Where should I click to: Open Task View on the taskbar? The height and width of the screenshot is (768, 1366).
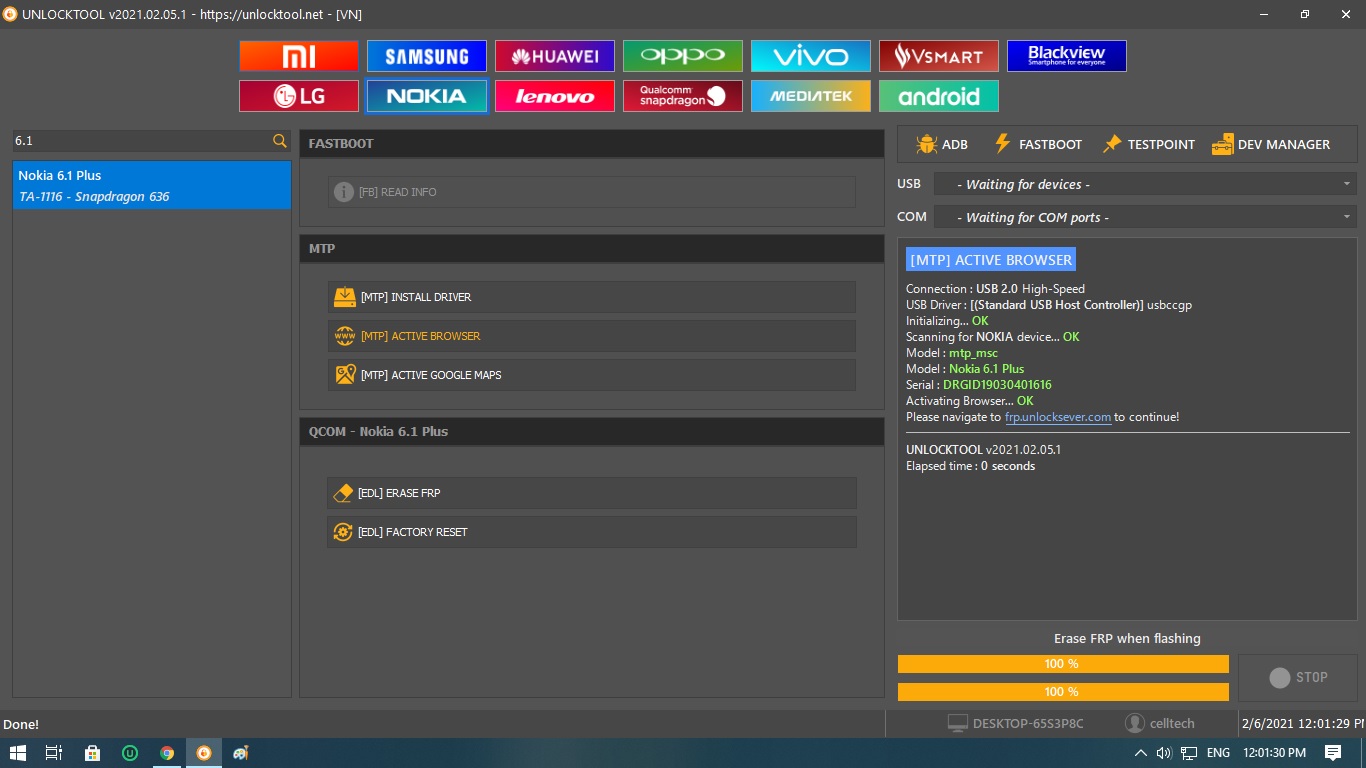click(x=54, y=753)
